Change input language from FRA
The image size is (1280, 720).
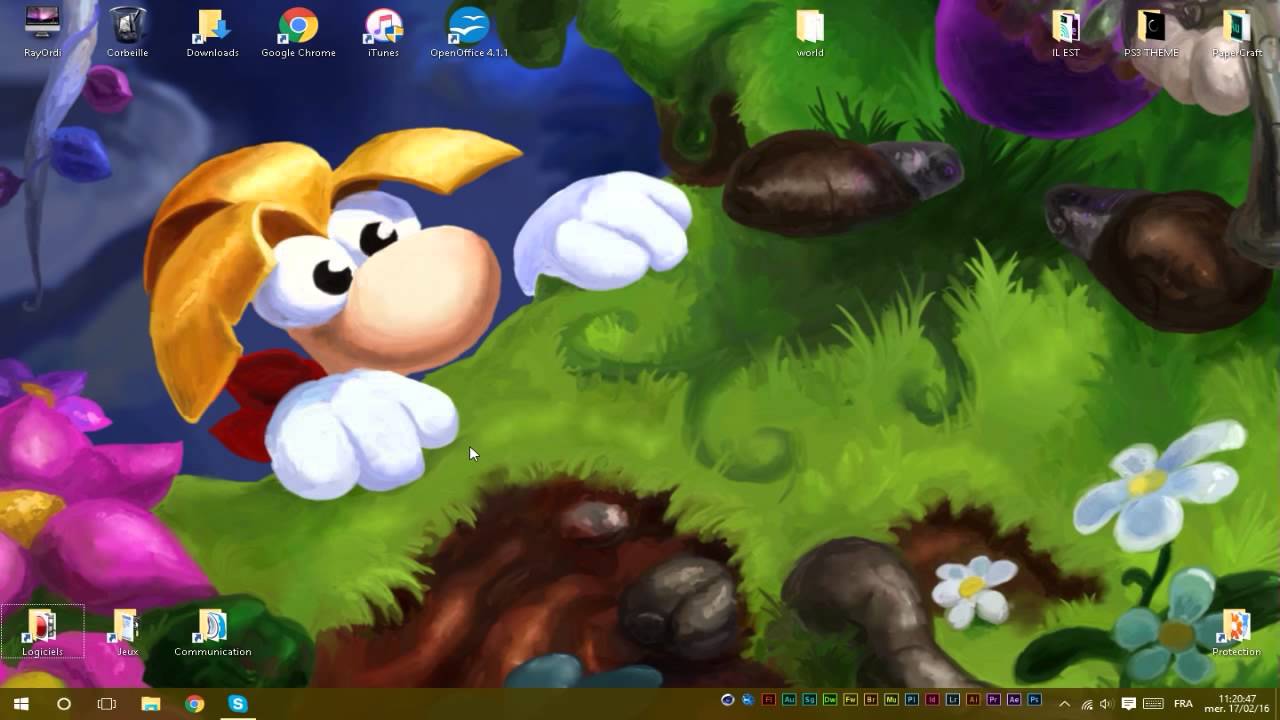click(1183, 704)
